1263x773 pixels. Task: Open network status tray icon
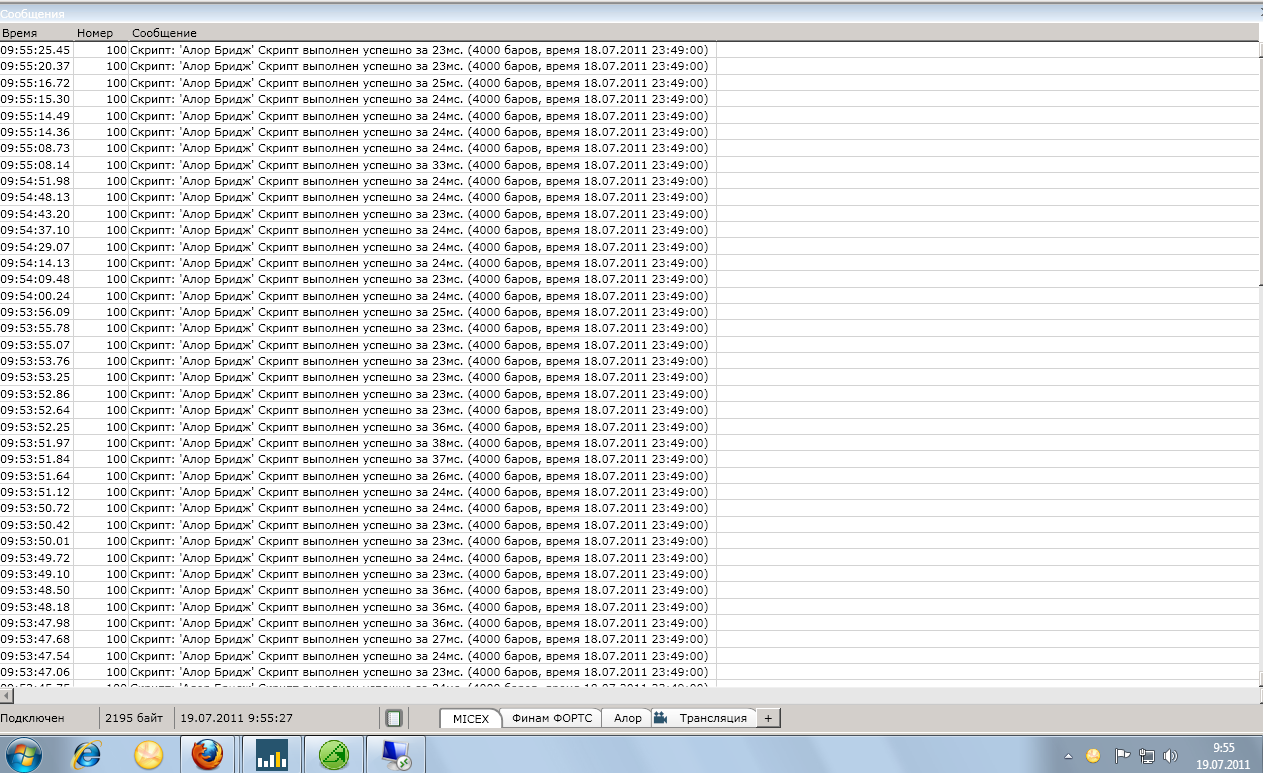tap(1146, 756)
